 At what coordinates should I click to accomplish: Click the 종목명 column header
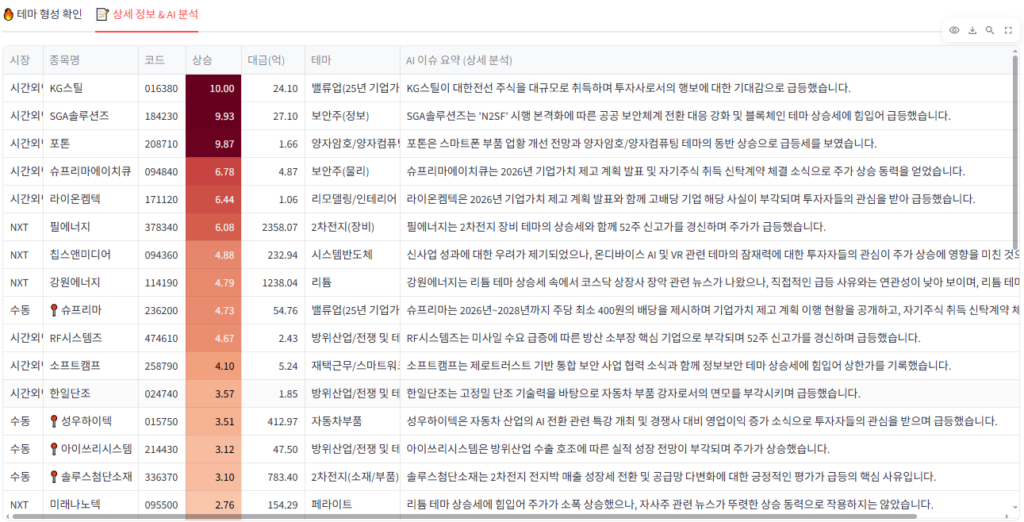coord(66,60)
